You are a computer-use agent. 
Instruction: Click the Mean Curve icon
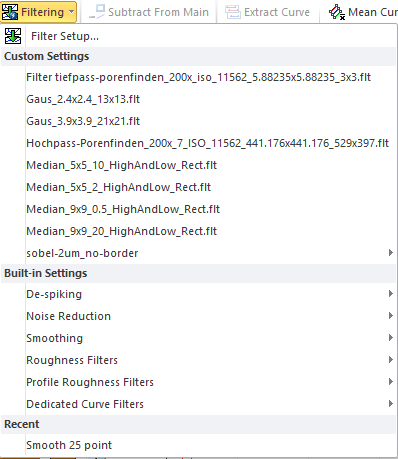click(x=337, y=12)
